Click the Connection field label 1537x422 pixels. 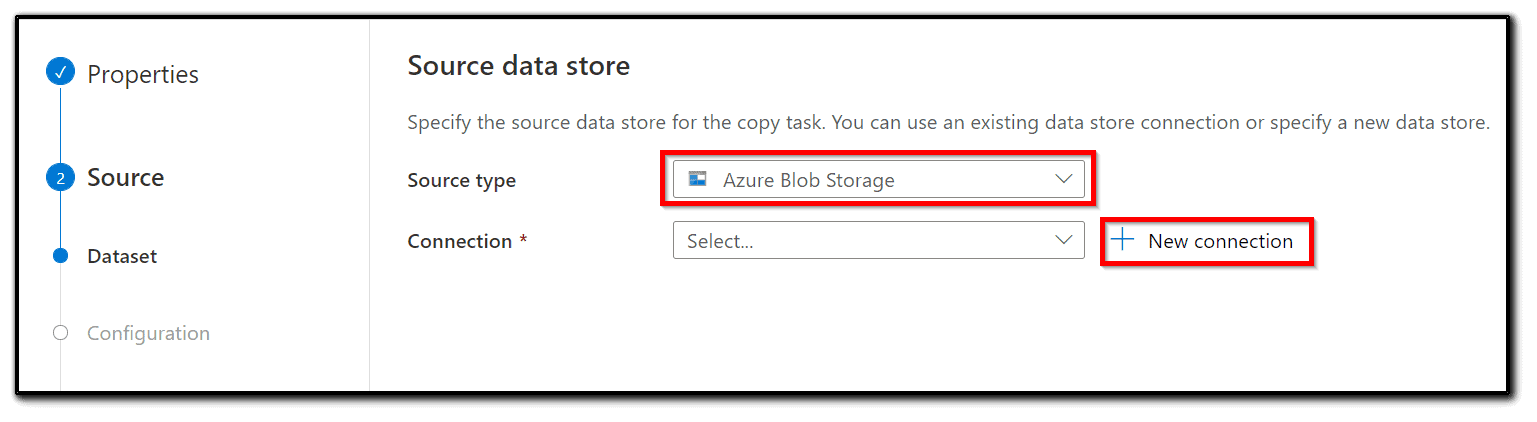(x=467, y=241)
